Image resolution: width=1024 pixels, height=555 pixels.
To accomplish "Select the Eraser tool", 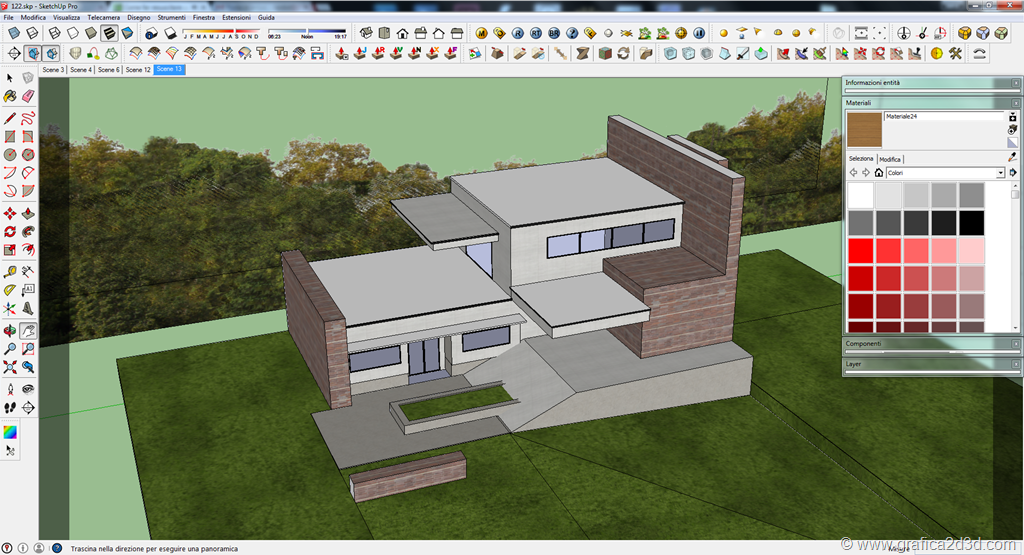I will point(28,97).
